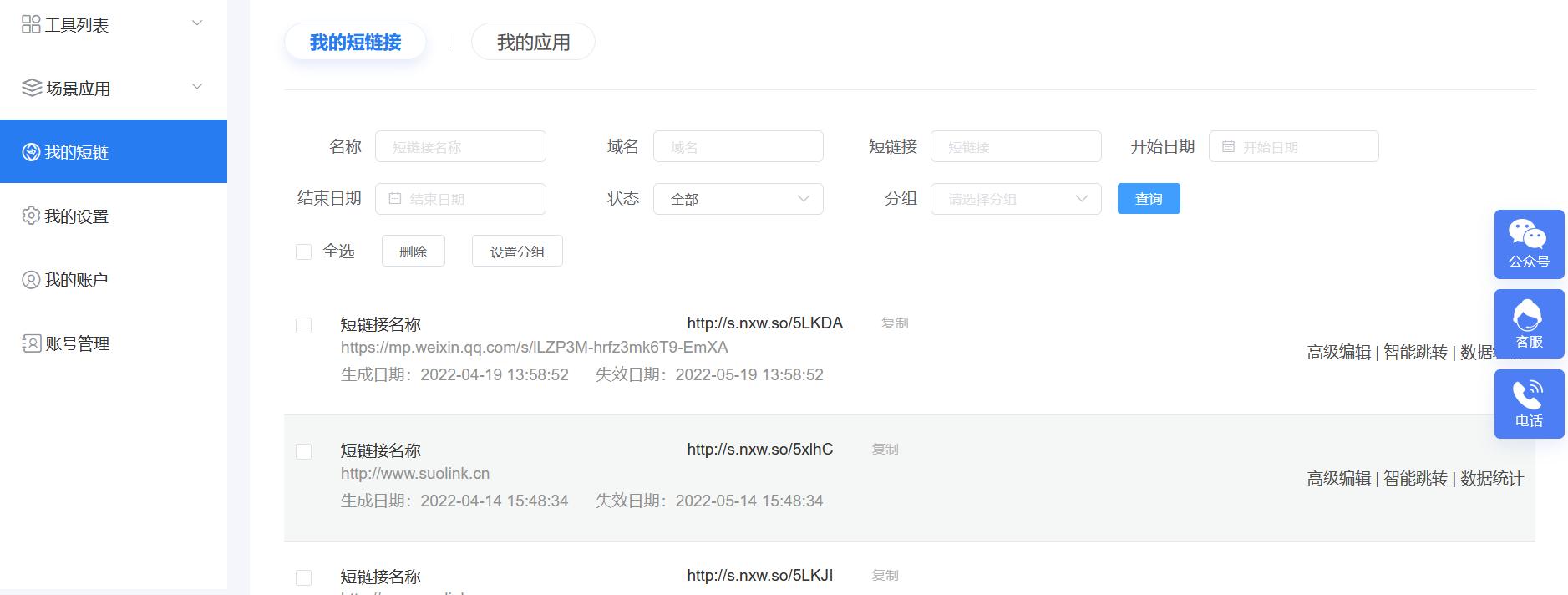Open 我的账户 menu item
1568x595 pixels.
[114, 280]
